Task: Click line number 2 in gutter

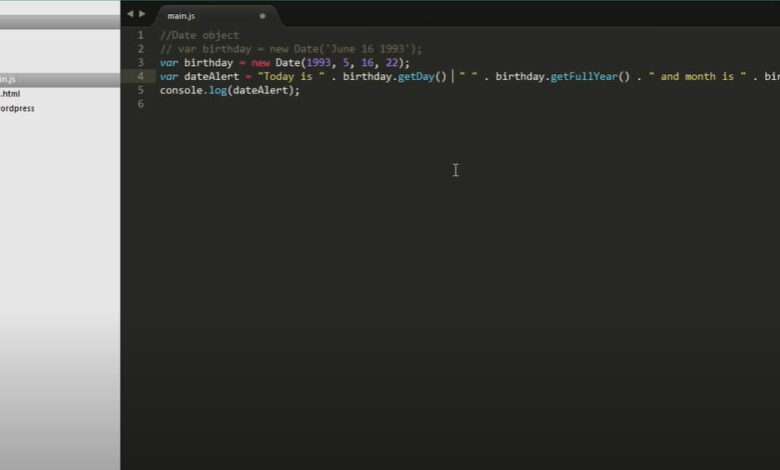Action: tap(140, 49)
